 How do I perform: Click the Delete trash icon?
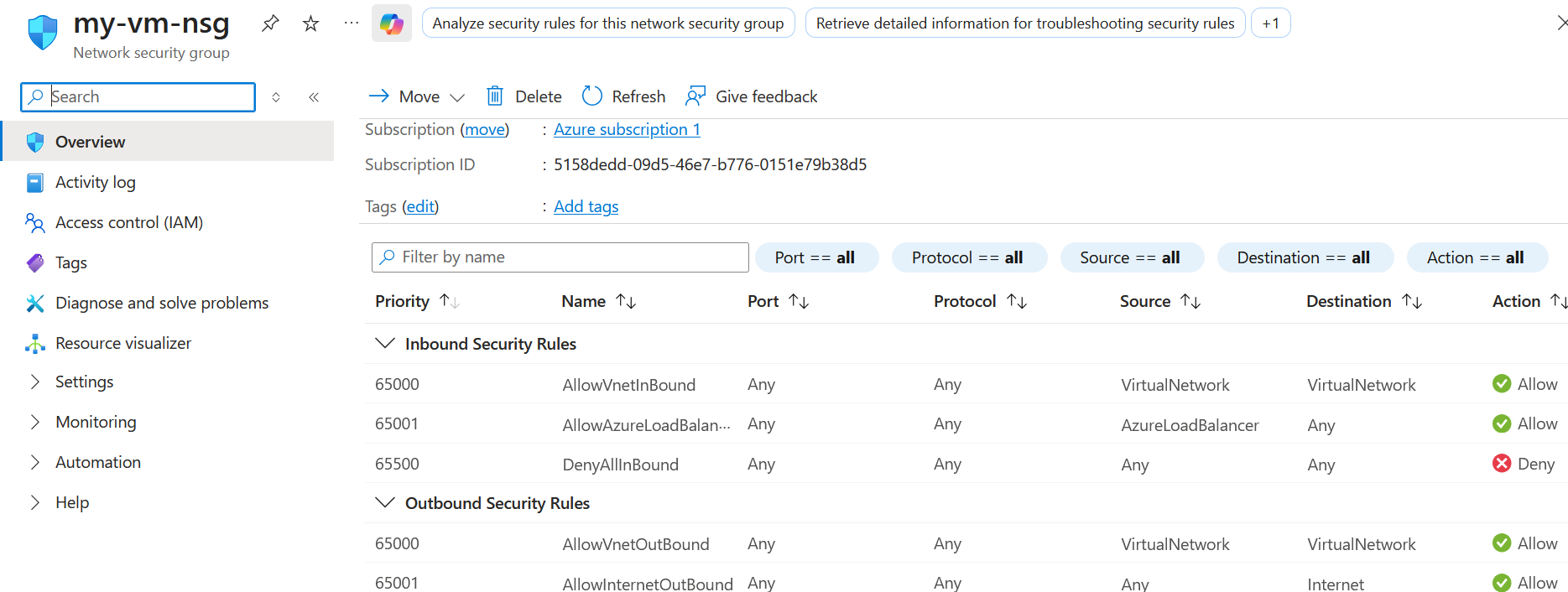point(495,96)
